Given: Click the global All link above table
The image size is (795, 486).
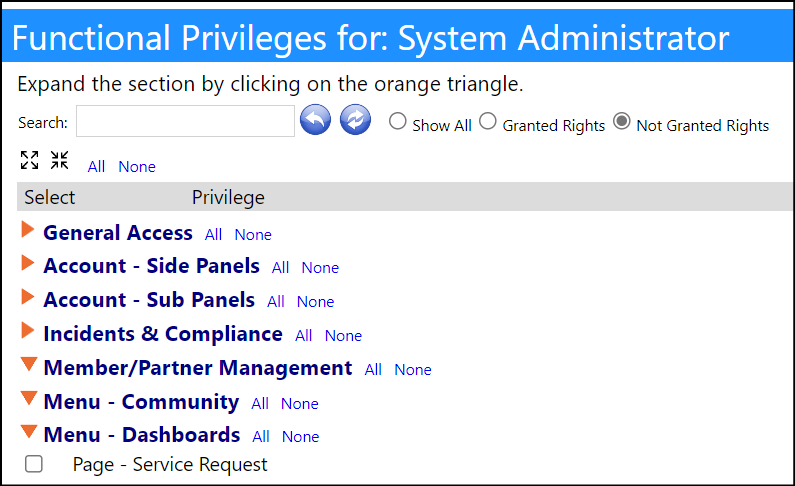Looking at the screenshot, I should tap(96, 167).
